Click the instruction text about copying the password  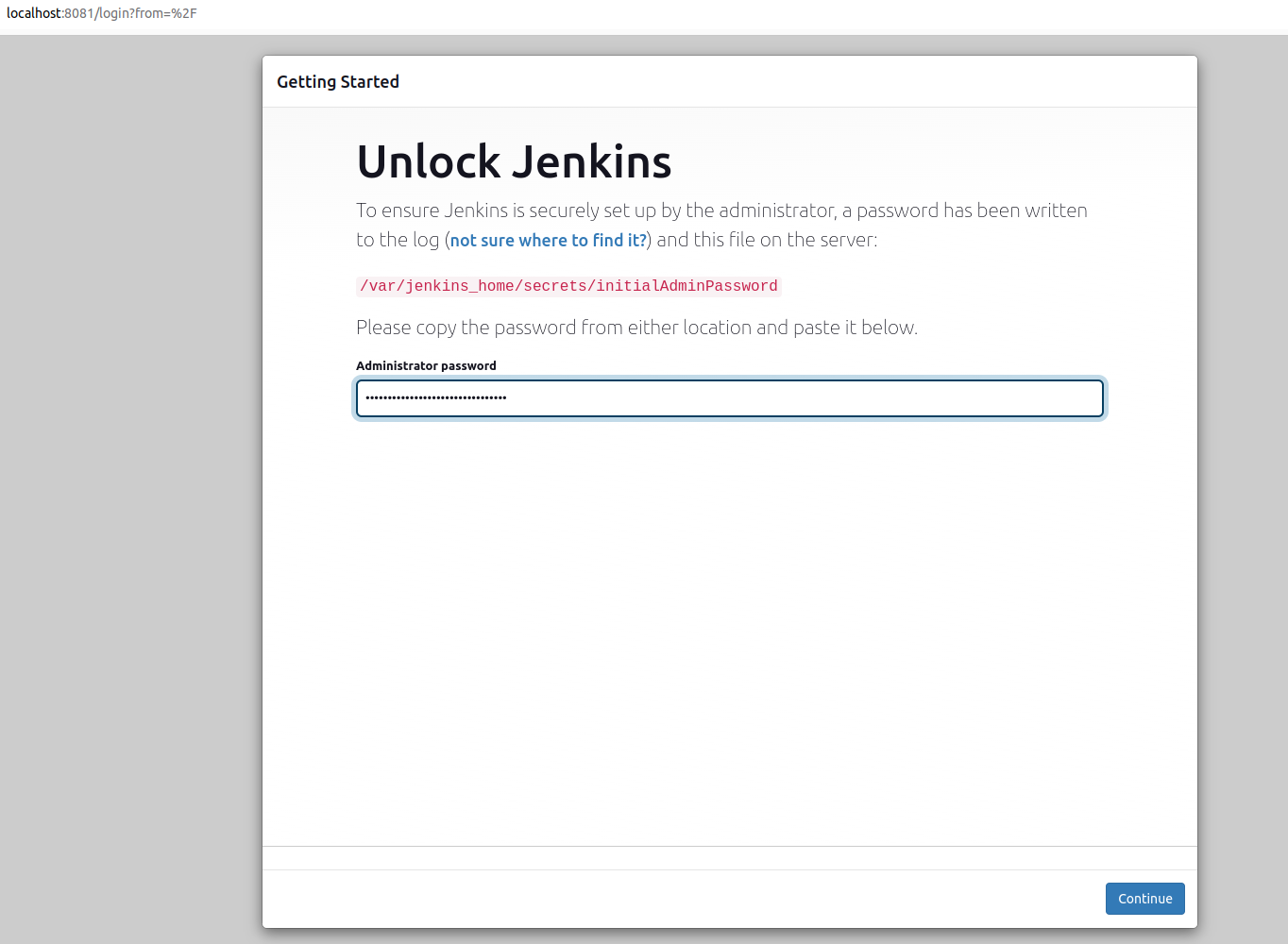click(636, 328)
